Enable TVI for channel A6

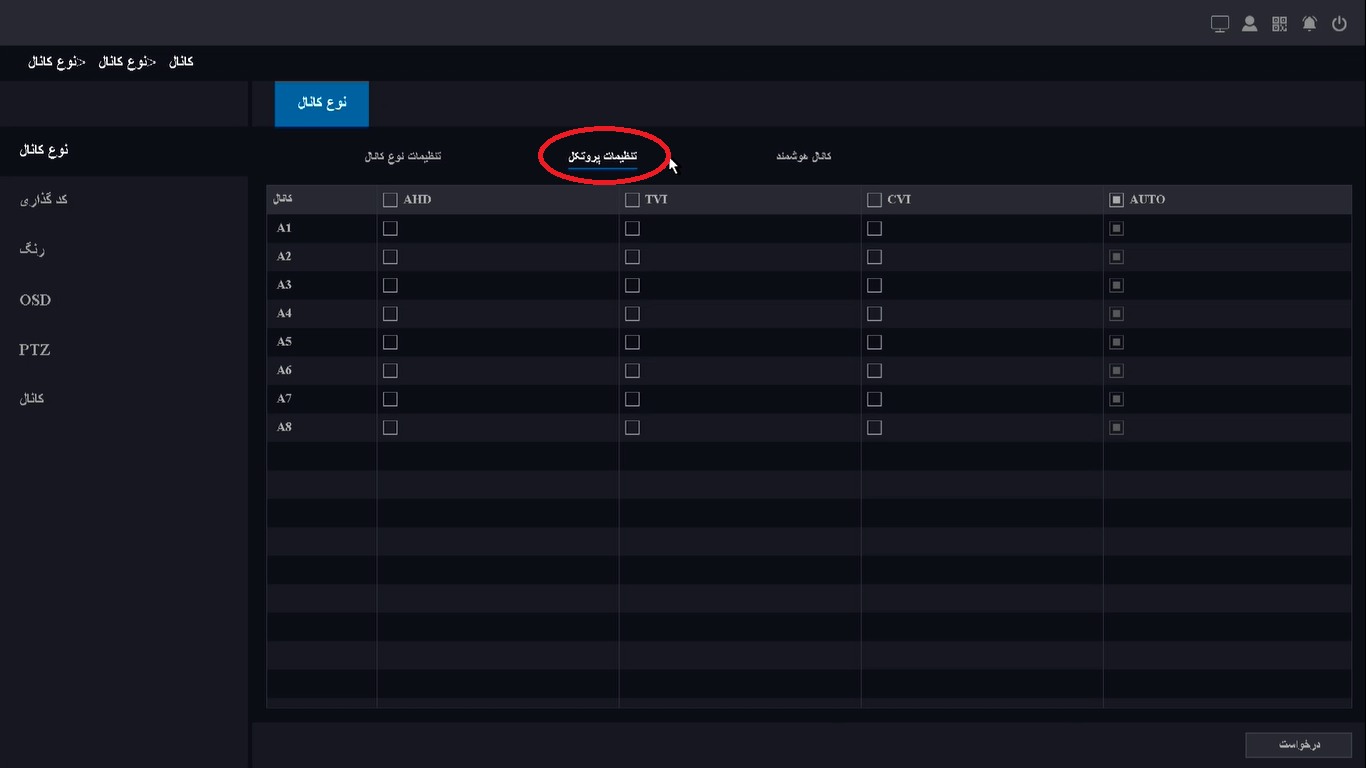[632, 371]
